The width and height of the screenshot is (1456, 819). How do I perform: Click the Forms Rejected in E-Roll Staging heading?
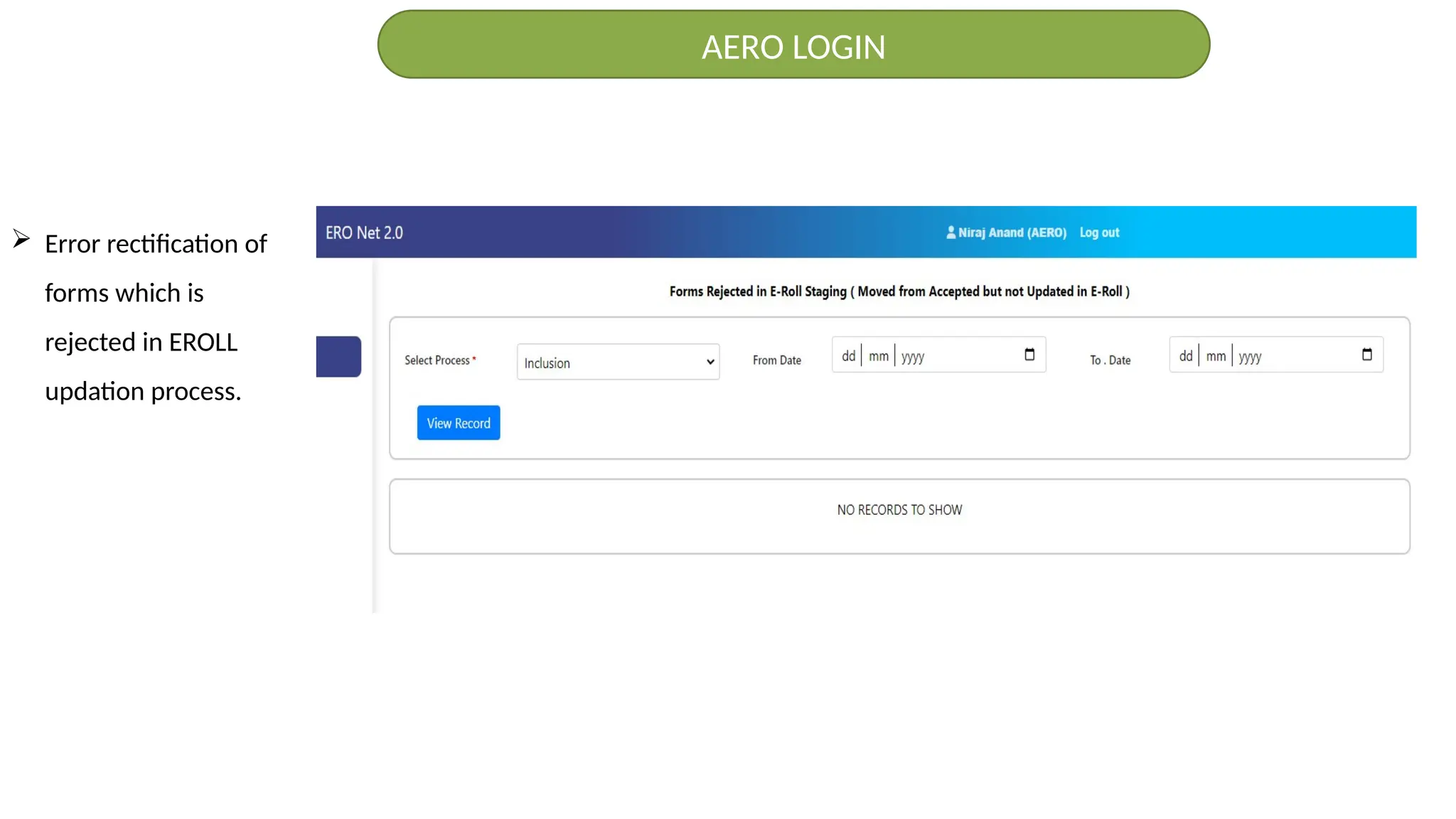(x=899, y=291)
